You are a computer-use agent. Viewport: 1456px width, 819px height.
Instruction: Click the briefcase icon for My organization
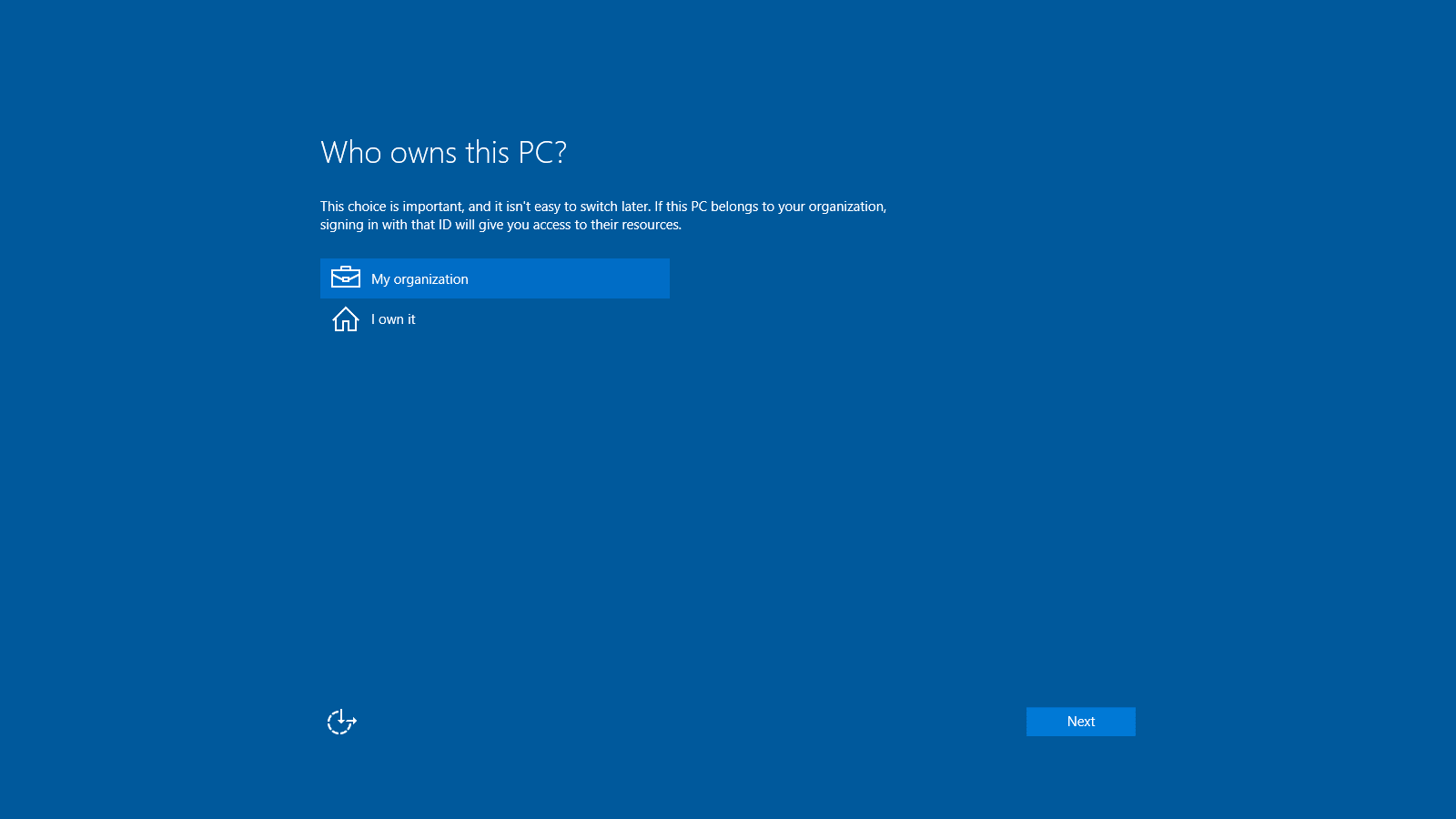tap(346, 278)
